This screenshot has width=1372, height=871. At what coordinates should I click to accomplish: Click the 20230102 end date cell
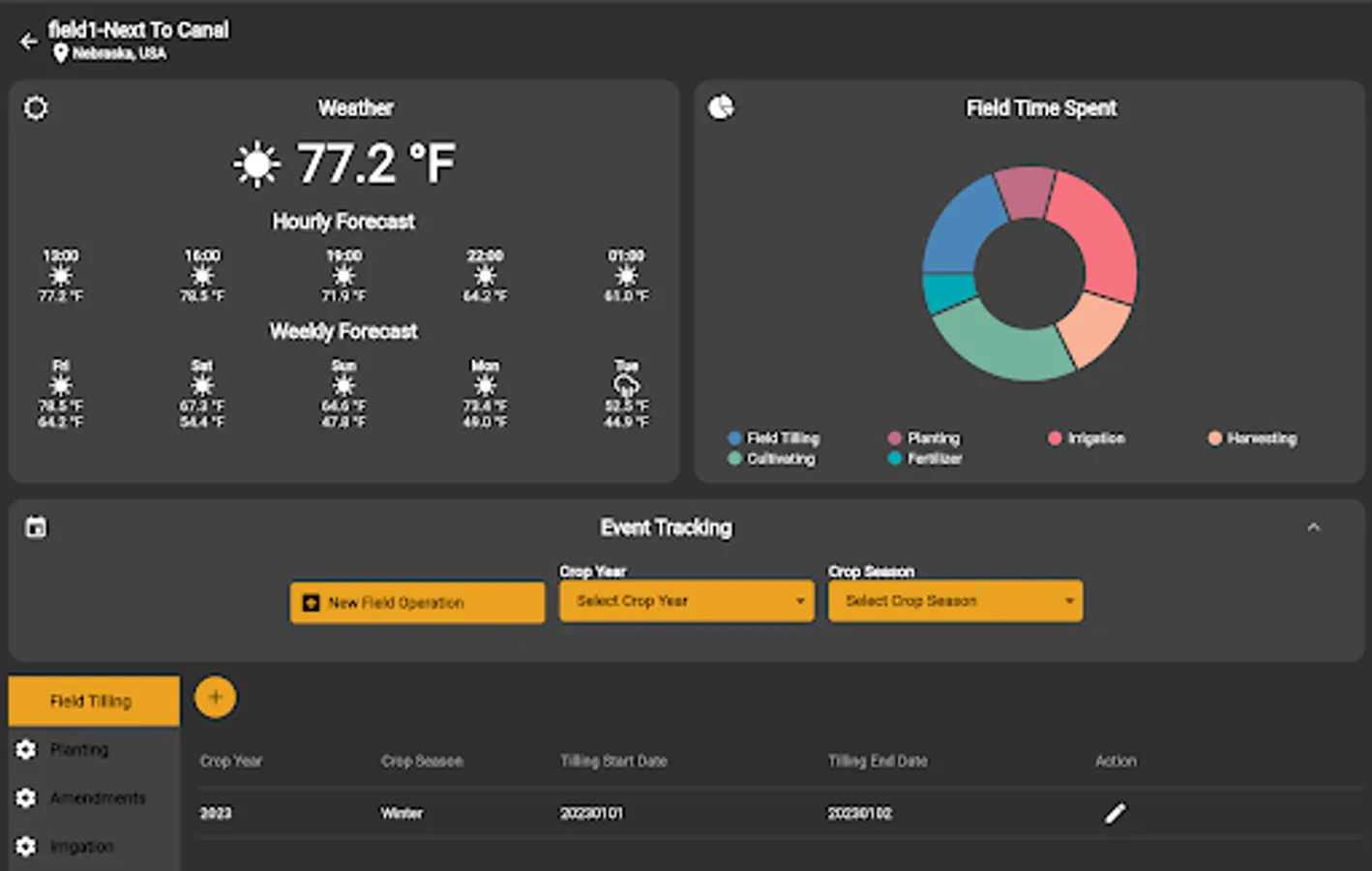click(859, 813)
